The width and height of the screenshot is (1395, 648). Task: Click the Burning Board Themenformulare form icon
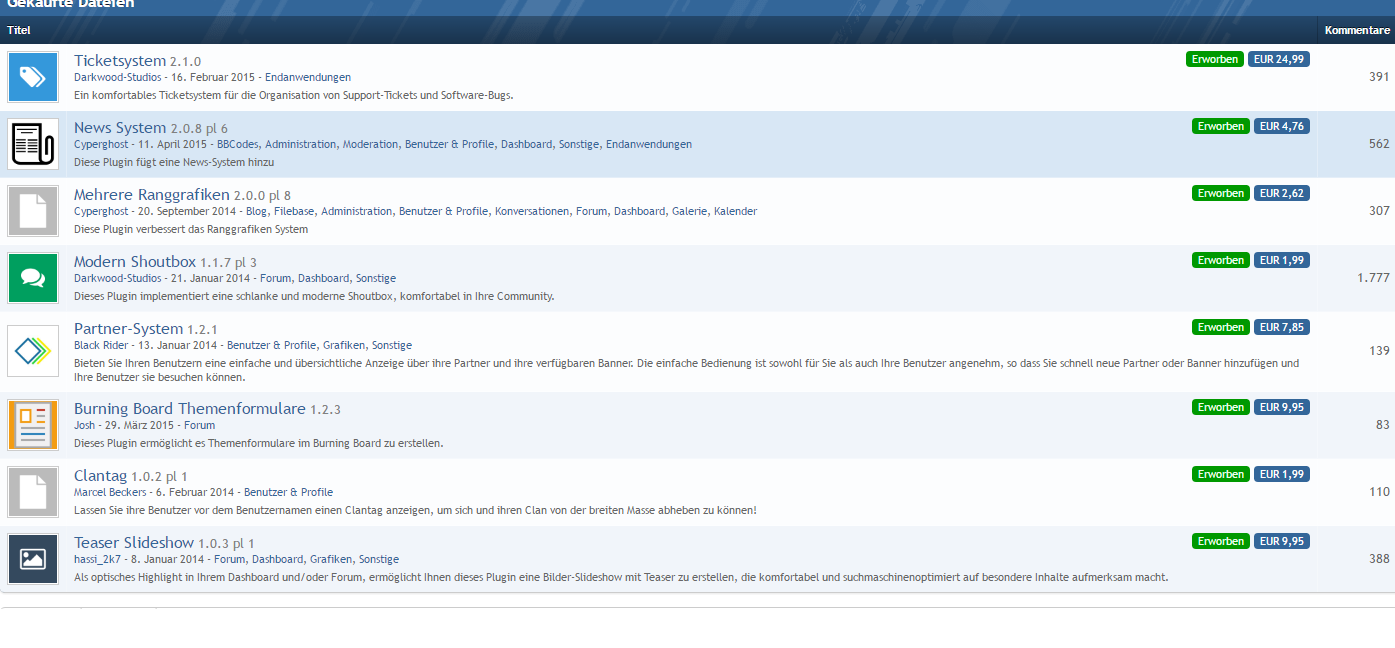[x=33, y=425]
